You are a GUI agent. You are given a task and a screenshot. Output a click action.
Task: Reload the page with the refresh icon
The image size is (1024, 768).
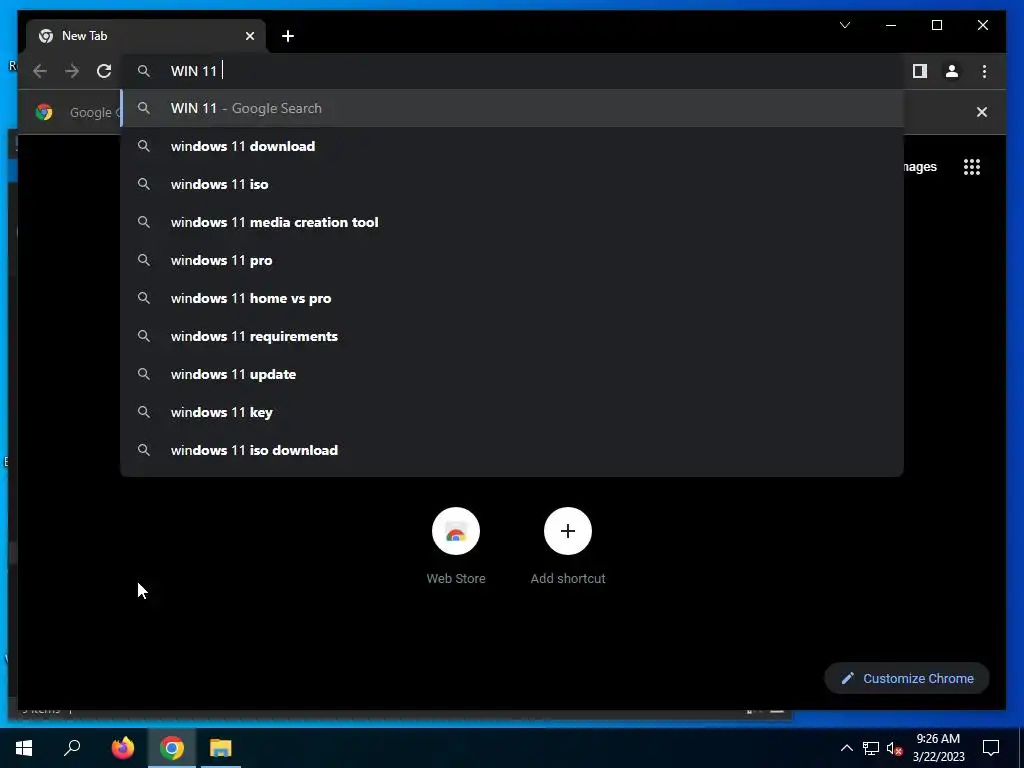[104, 71]
